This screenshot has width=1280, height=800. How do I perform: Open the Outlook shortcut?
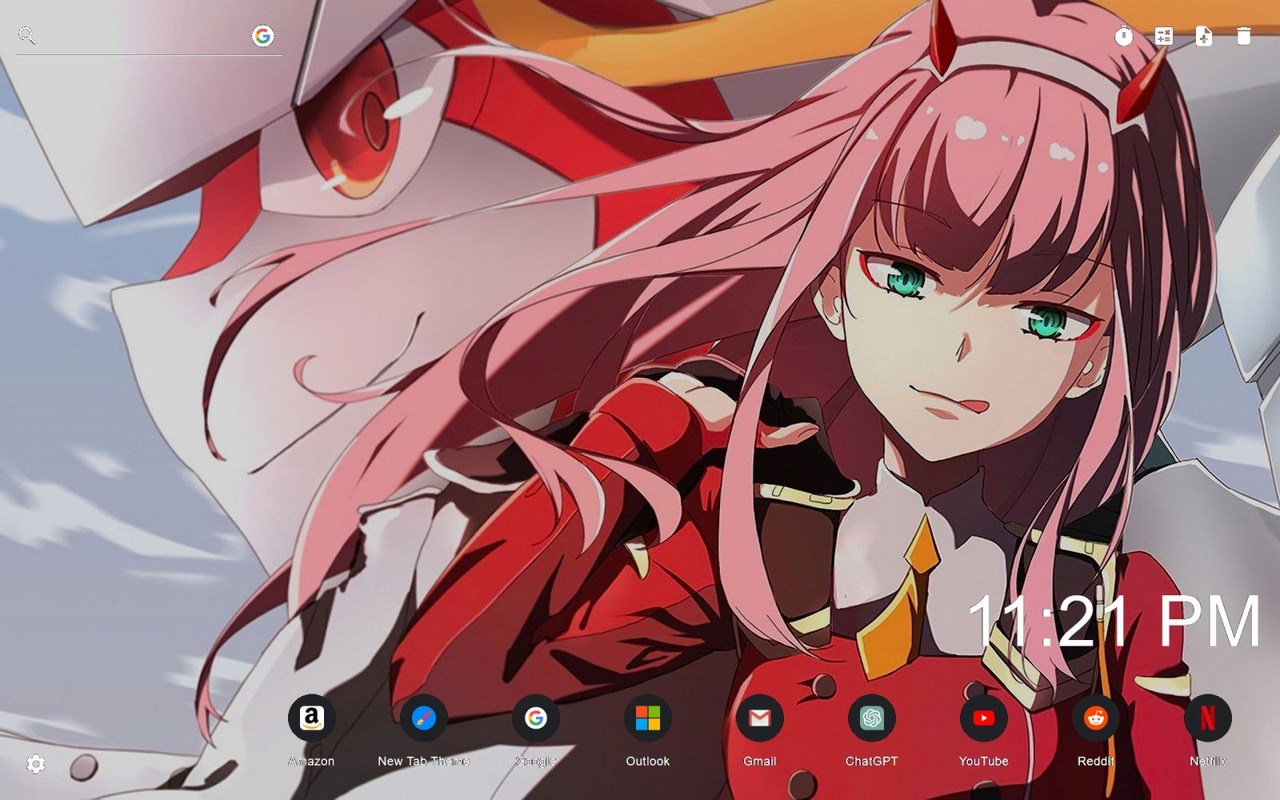(x=648, y=718)
